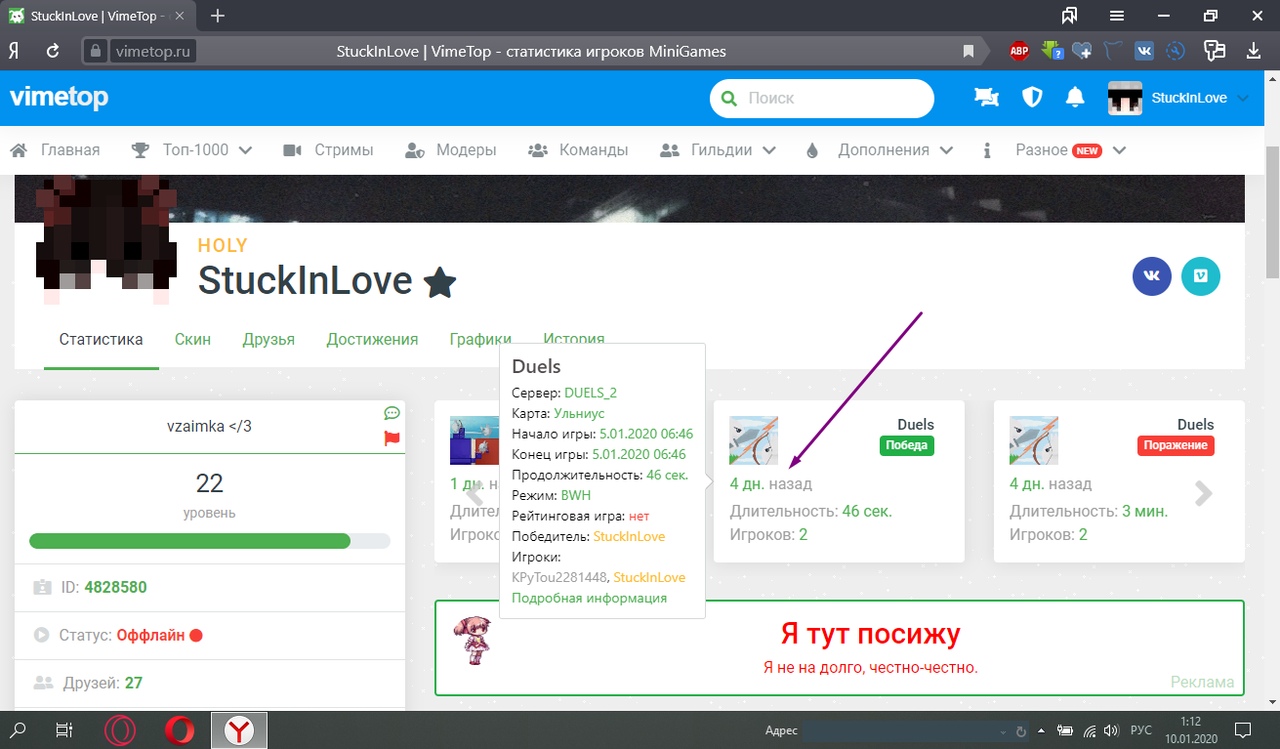This screenshot has height=749, width=1280.
Task: Click the level progress bar
Action: coord(210,541)
